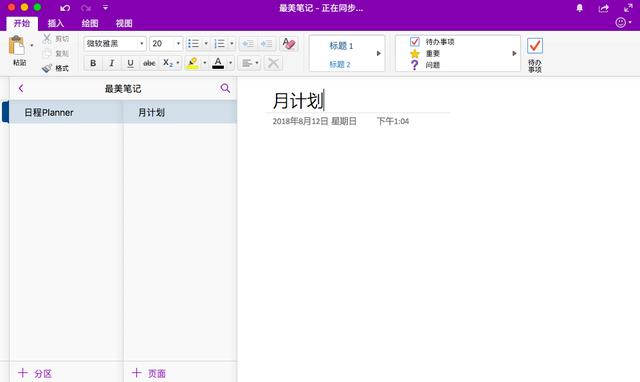Search notes with the magnifier icon

point(225,88)
